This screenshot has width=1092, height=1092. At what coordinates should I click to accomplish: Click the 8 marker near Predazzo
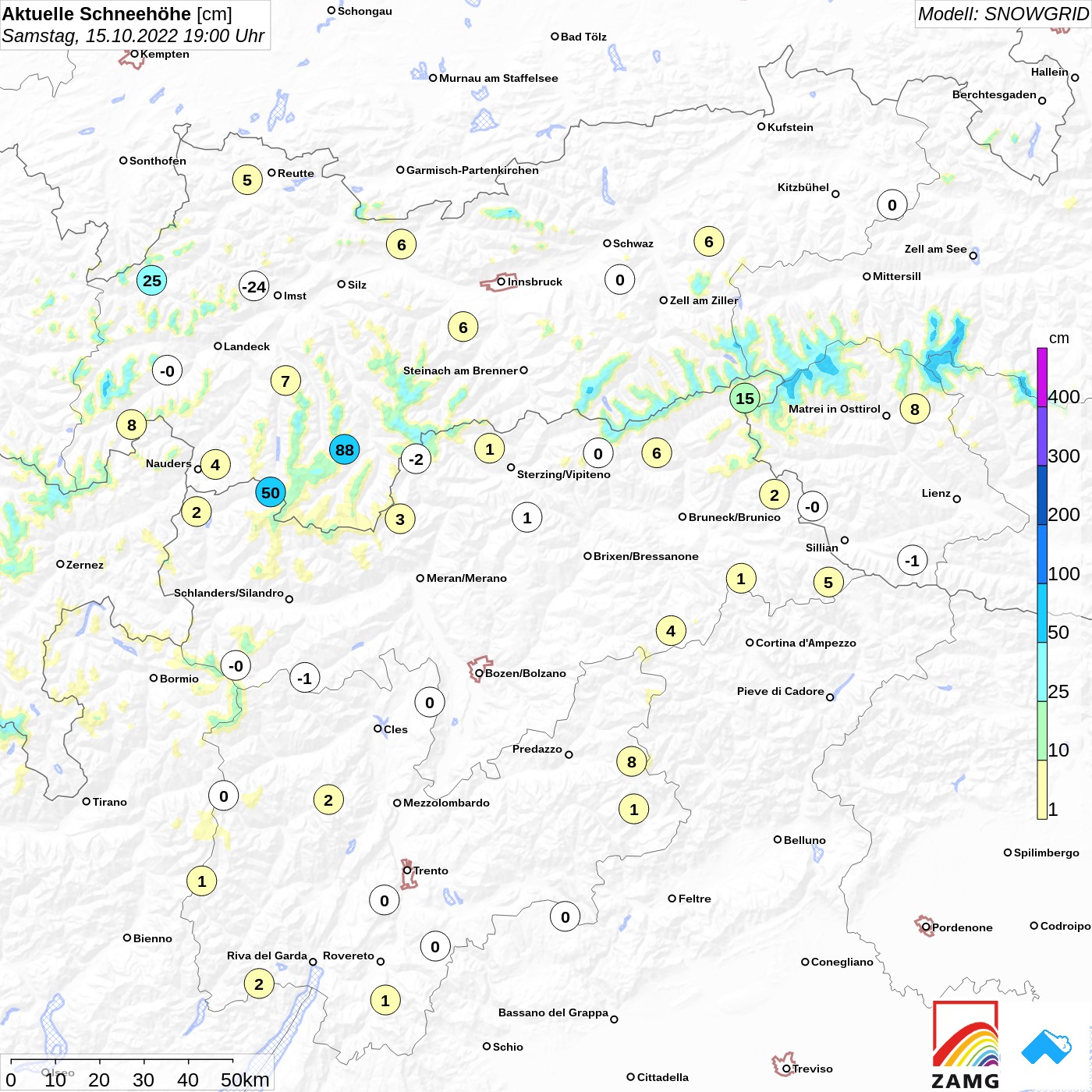click(632, 761)
